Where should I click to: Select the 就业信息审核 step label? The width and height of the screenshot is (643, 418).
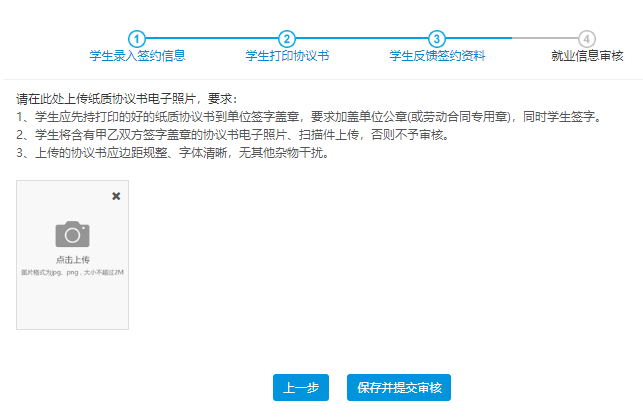[x=587, y=56]
